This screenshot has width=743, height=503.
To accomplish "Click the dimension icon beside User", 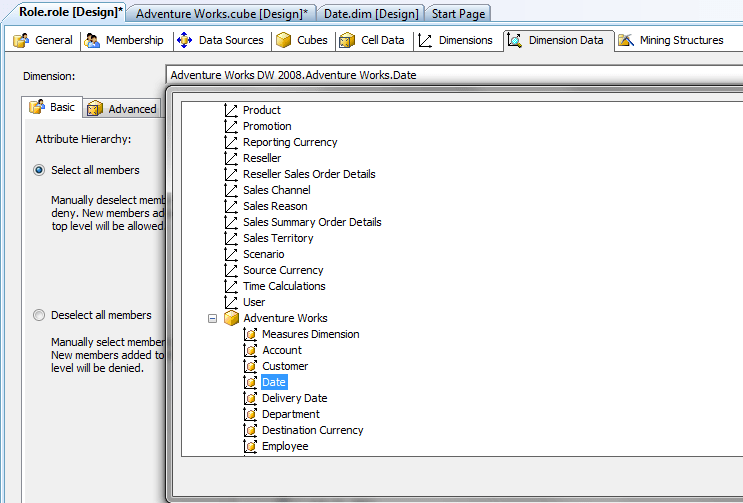I will (x=231, y=302).
